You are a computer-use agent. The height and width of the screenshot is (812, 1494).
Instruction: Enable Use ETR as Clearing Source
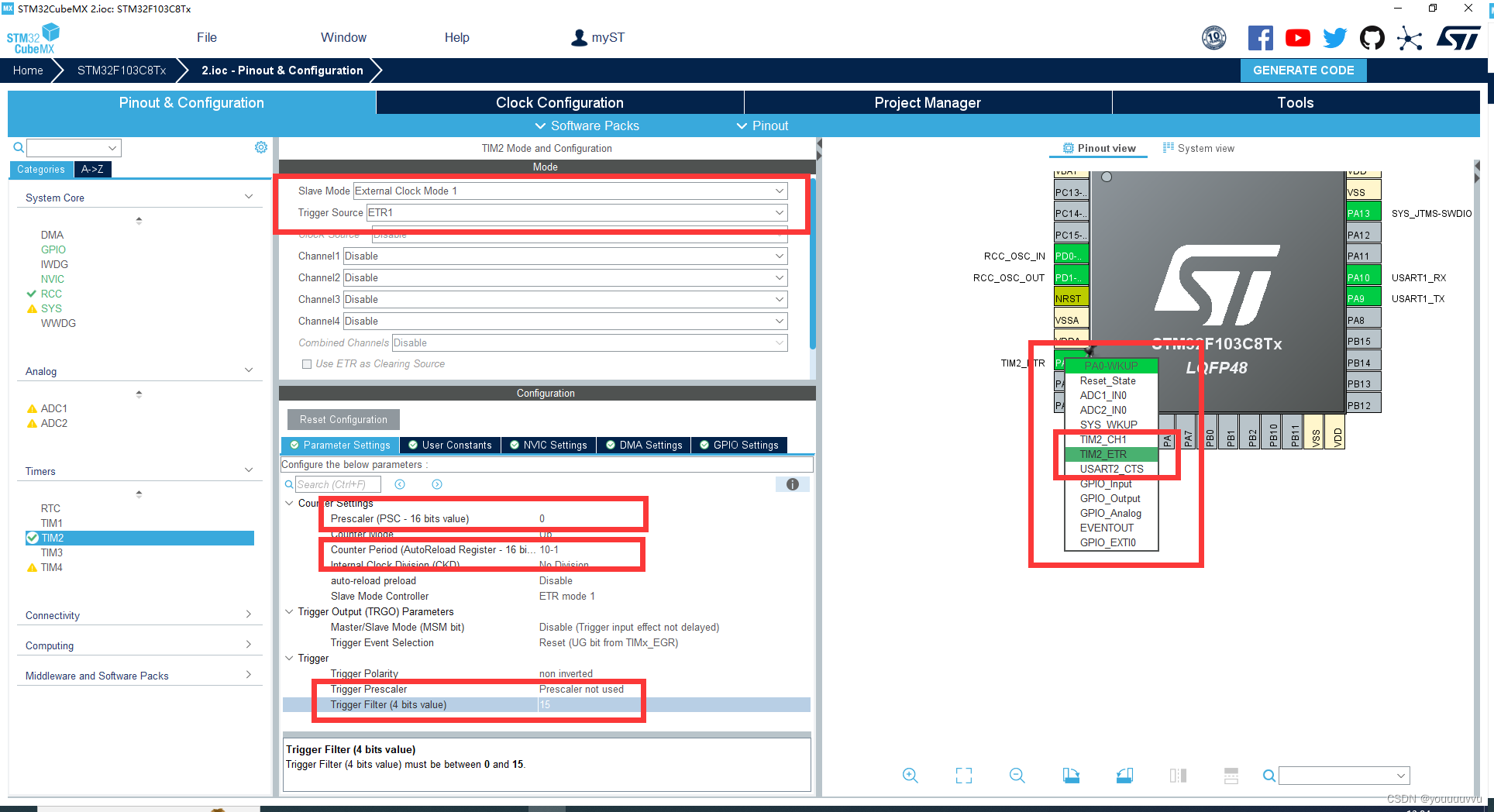coord(307,364)
